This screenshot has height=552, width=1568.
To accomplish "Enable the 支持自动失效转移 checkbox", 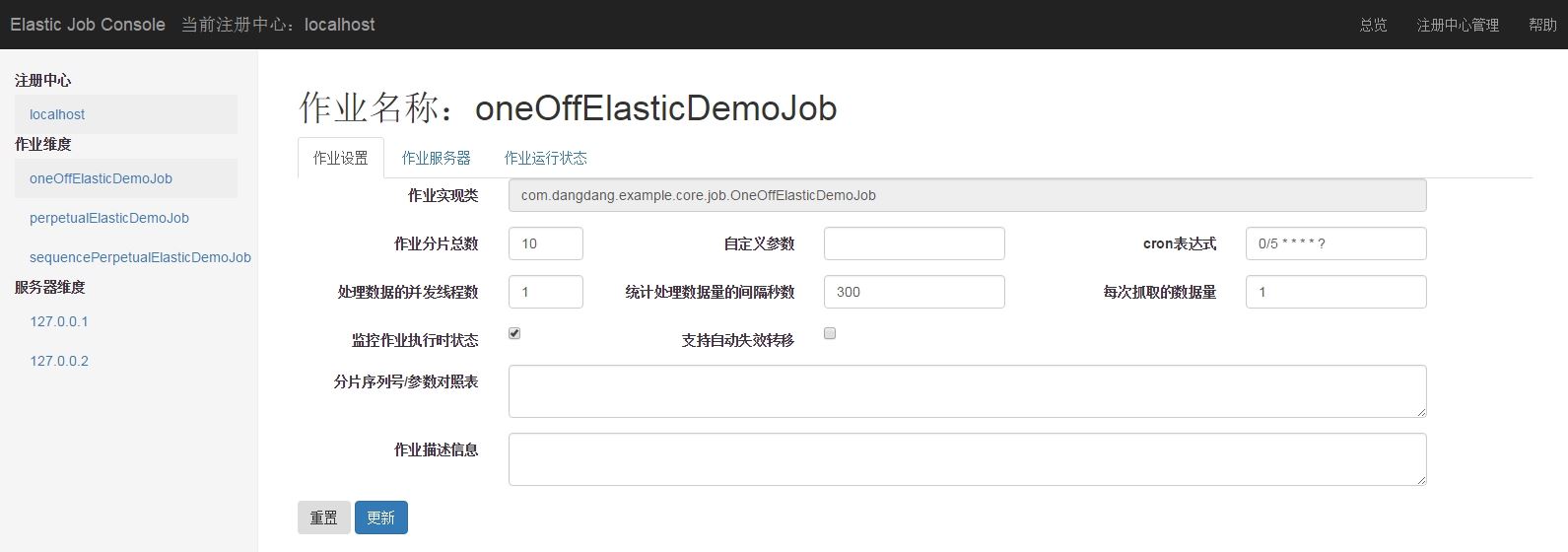I will pos(830,333).
